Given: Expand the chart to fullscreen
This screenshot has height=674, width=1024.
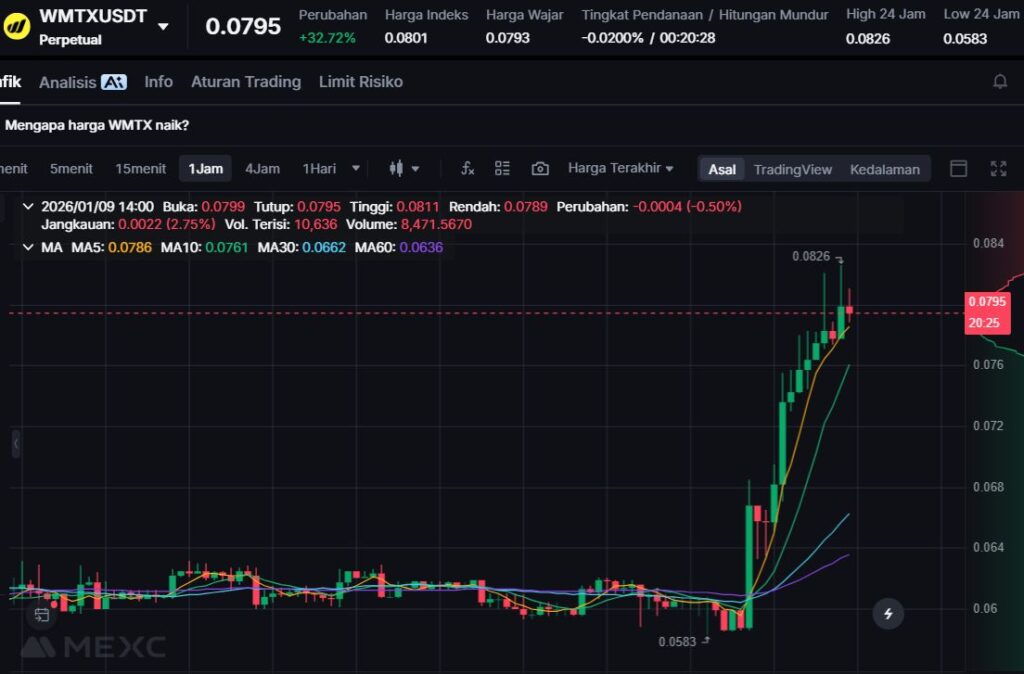Looking at the screenshot, I should 998,169.
